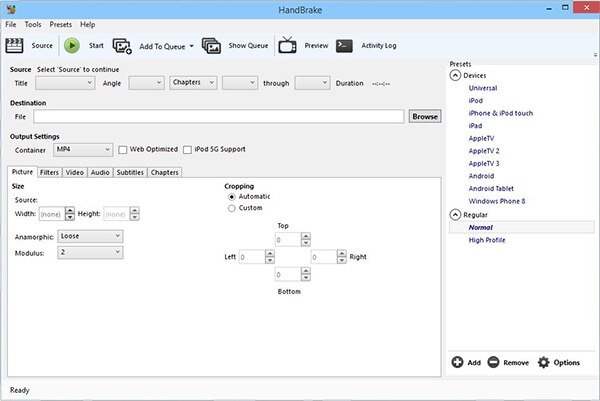Viewport: 600px width, 401px height.
Task: Click the Add preset plus icon
Action: point(457,362)
